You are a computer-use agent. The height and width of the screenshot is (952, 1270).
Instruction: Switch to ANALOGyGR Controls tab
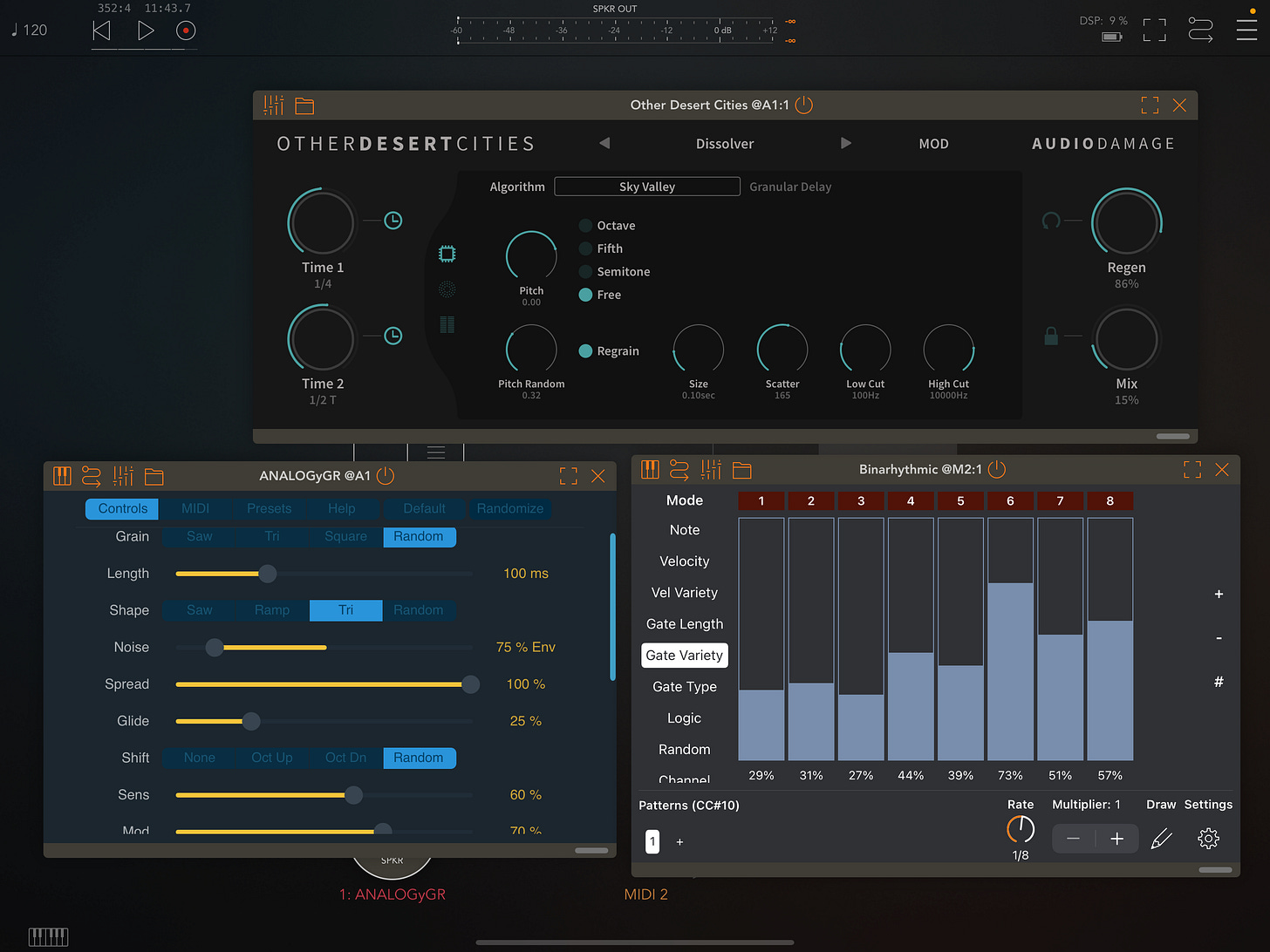[123, 508]
